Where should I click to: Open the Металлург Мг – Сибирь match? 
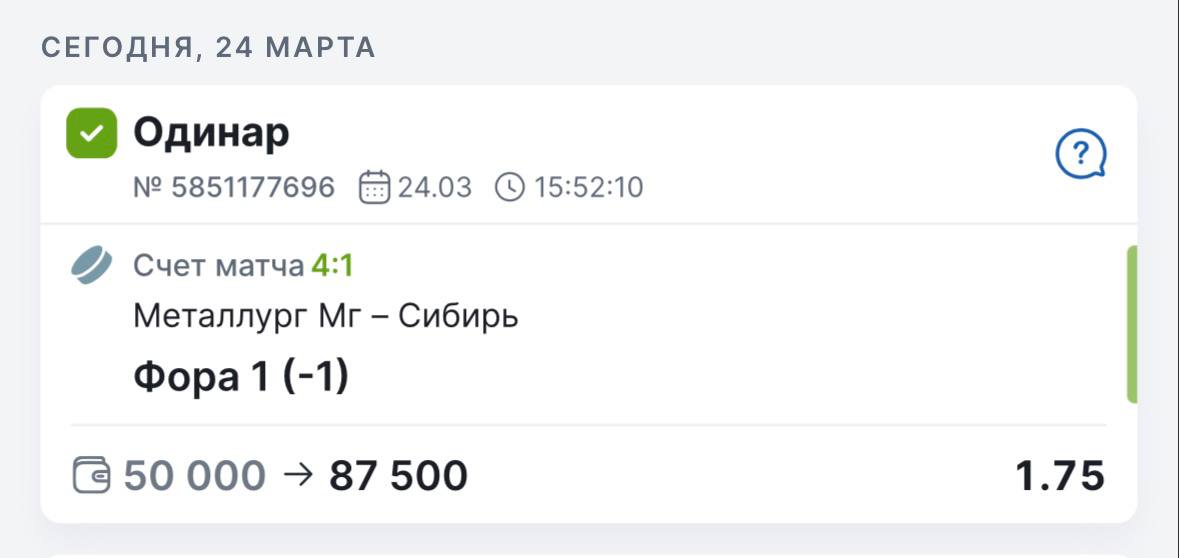tap(325, 317)
